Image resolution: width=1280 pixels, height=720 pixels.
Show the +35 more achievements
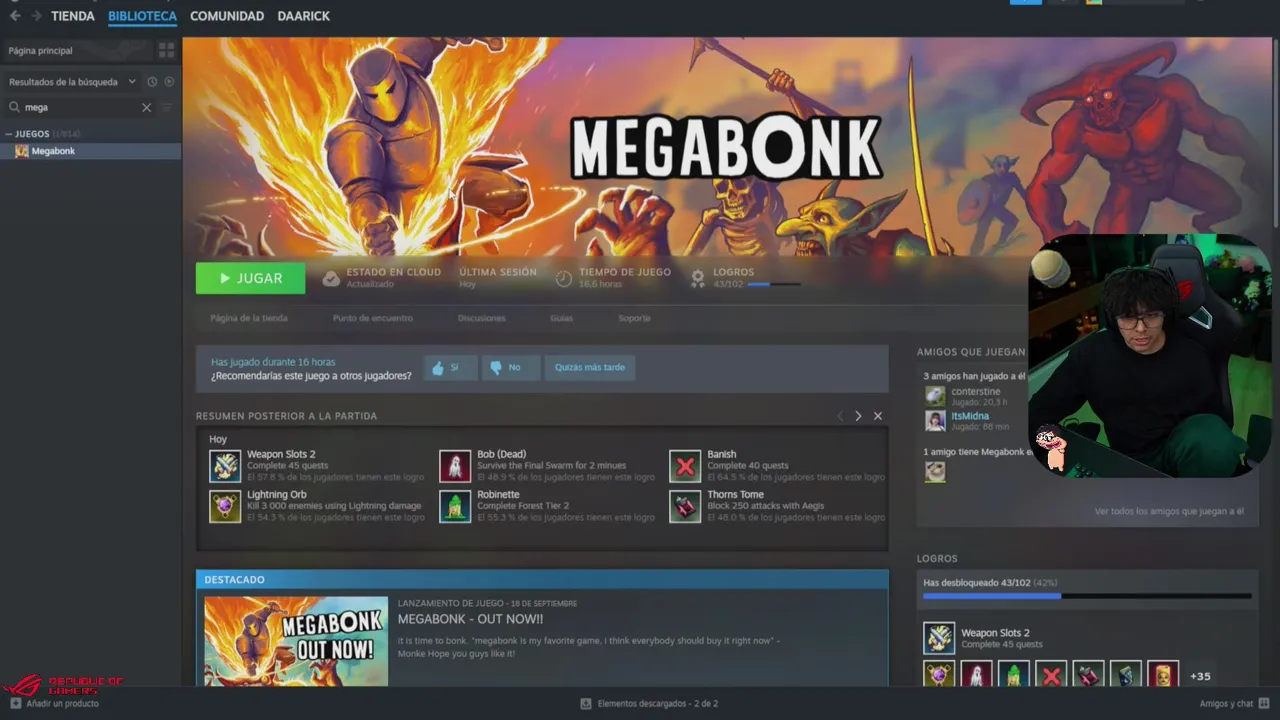(x=1200, y=676)
